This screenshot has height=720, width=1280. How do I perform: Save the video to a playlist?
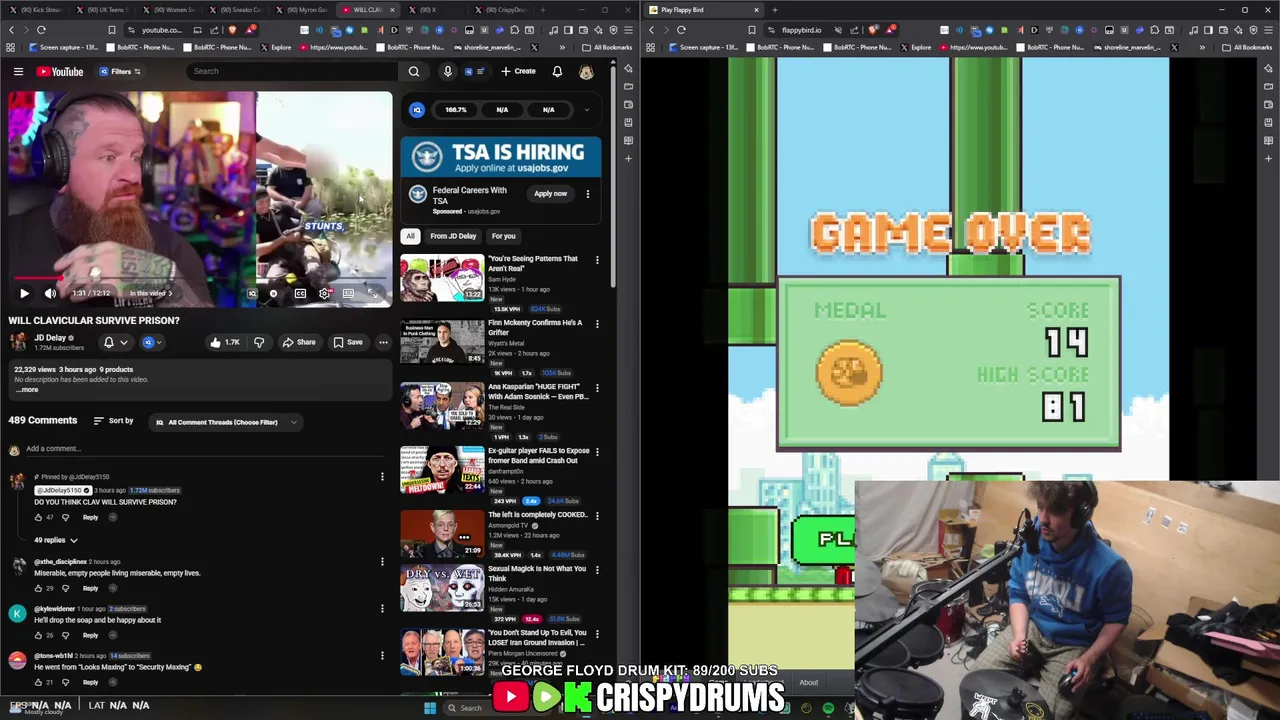348,342
